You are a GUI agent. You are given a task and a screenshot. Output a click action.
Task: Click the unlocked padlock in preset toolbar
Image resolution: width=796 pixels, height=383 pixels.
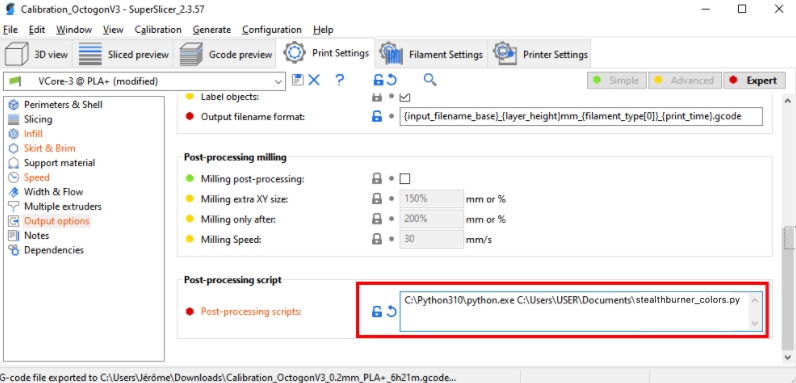pos(378,80)
